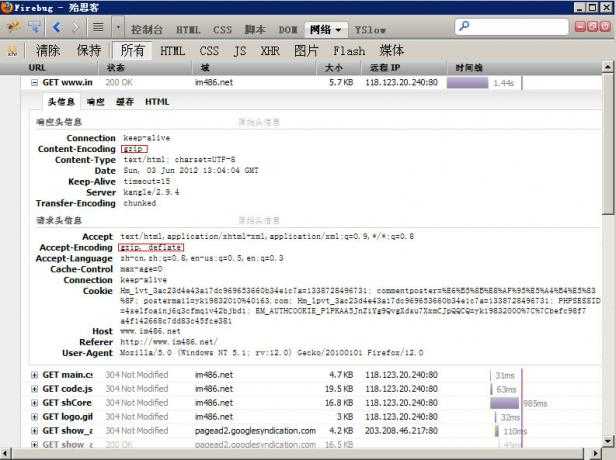Screen dimensions: 616x460
Task: Sort by the 状态 column header
Action: [x=145, y=68]
